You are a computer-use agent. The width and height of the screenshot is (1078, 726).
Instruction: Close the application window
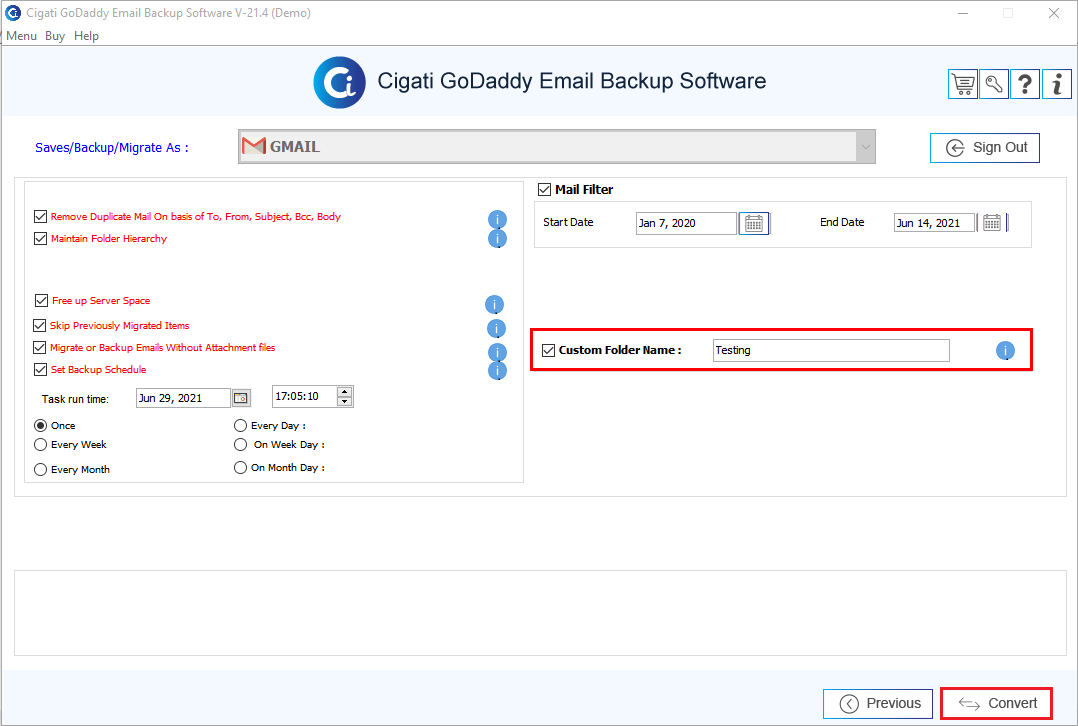point(1053,13)
